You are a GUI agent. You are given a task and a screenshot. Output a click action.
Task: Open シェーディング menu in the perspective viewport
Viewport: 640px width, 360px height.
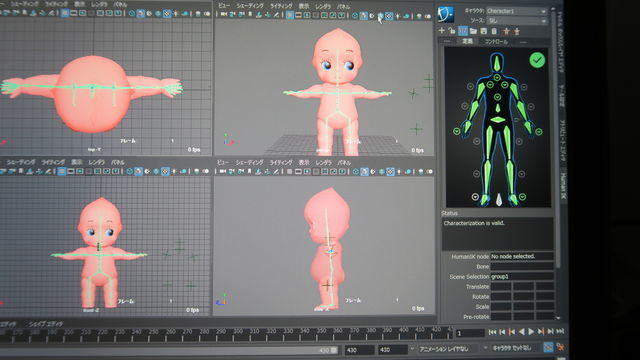click(x=250, y=6)
